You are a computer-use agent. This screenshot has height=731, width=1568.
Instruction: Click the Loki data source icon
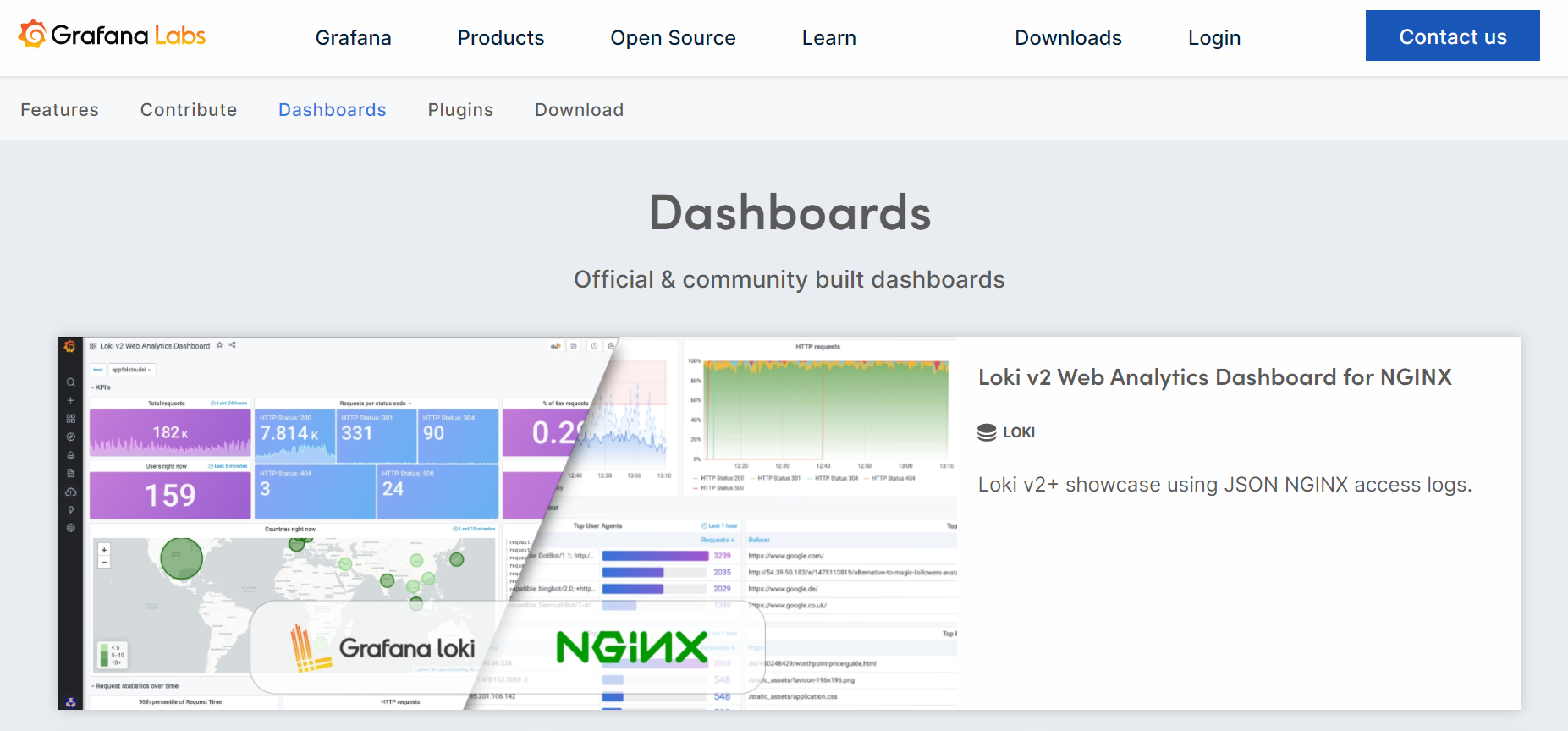coord(987,432)
